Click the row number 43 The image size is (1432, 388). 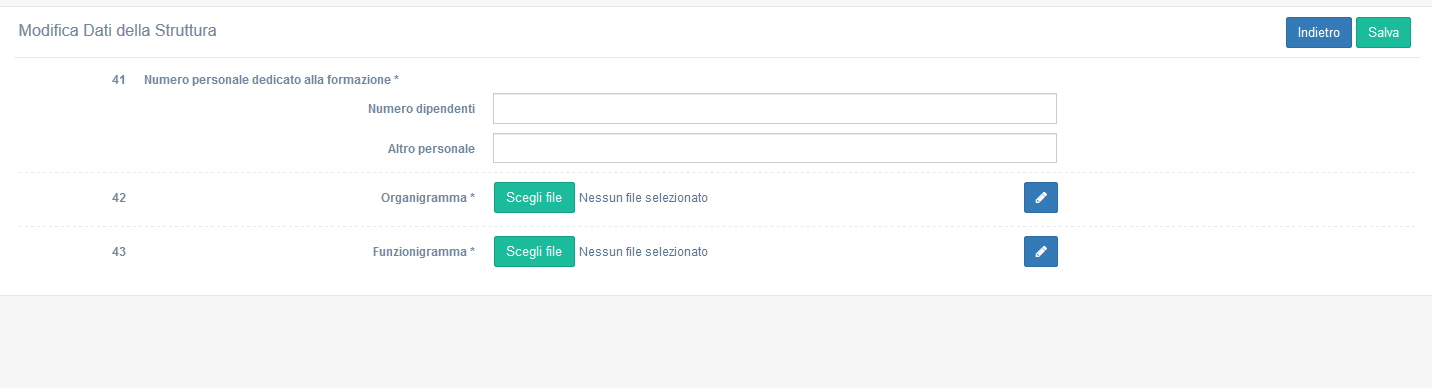pyautogui.click(x=119, y=252)
